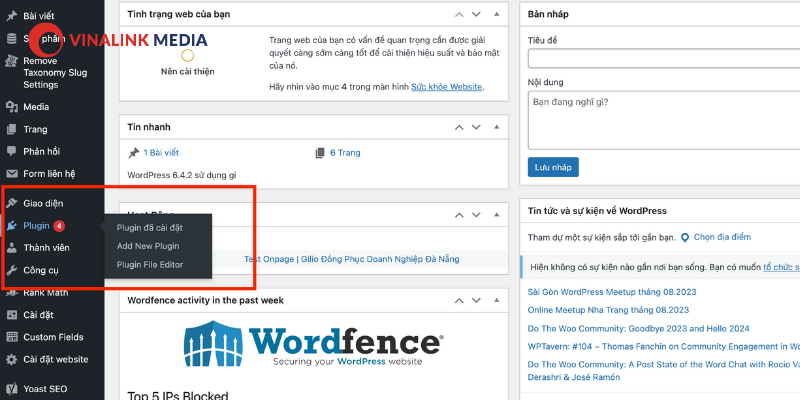
Task: Click the Plugin update count badge 4
Action: [59, 226]
